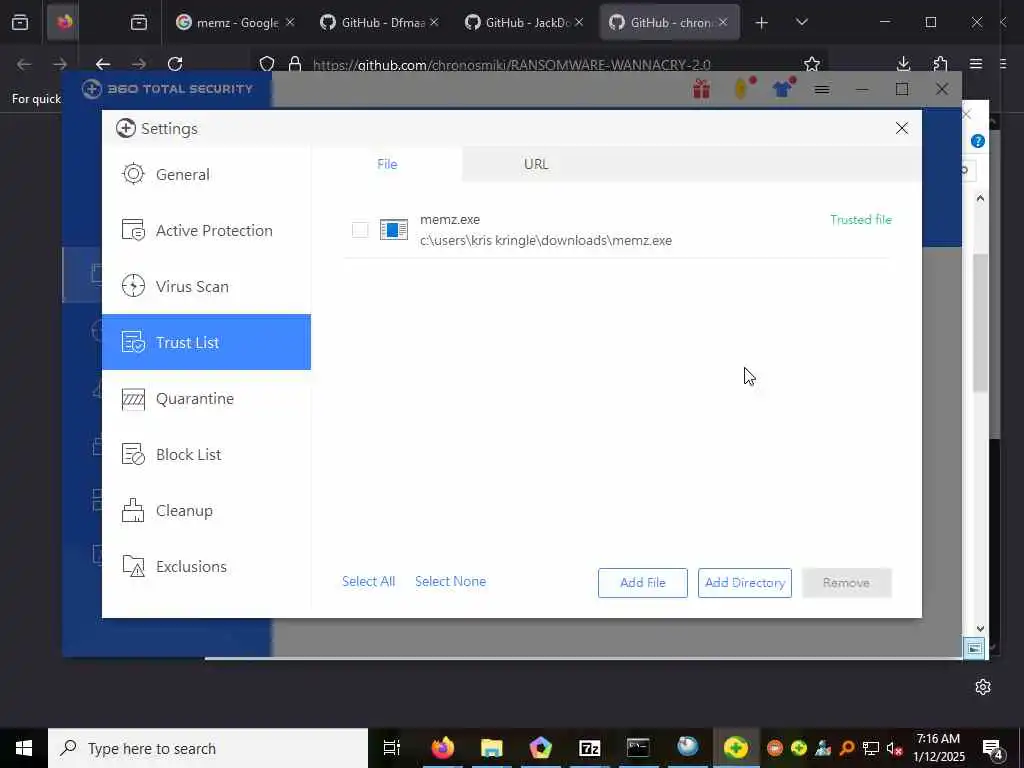Open General settings in sidebar
This screenshot has height=768, width=1024.
(206, 174)
